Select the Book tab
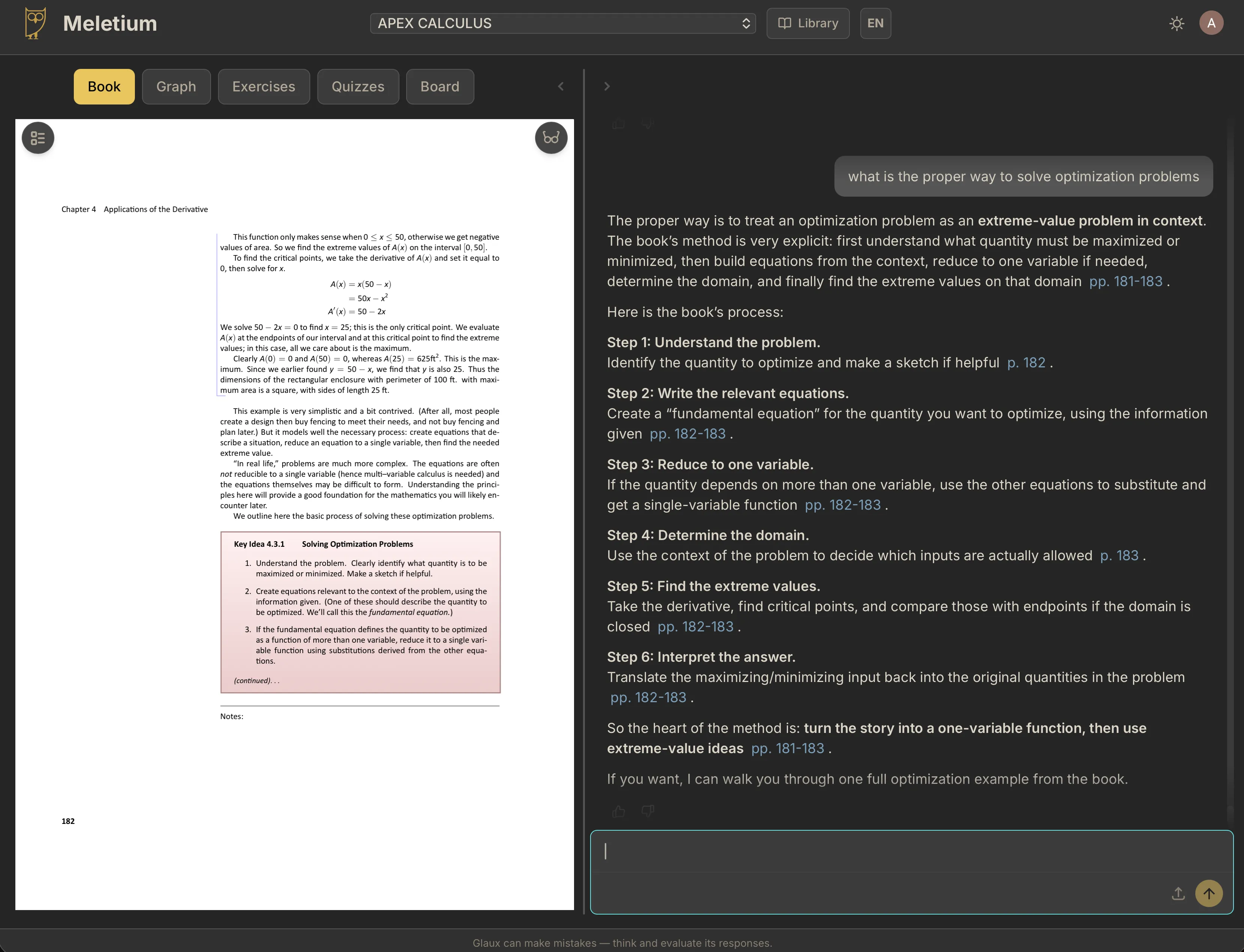The height and width of the screenshot is (952, 1244). (x=104, y=87)
